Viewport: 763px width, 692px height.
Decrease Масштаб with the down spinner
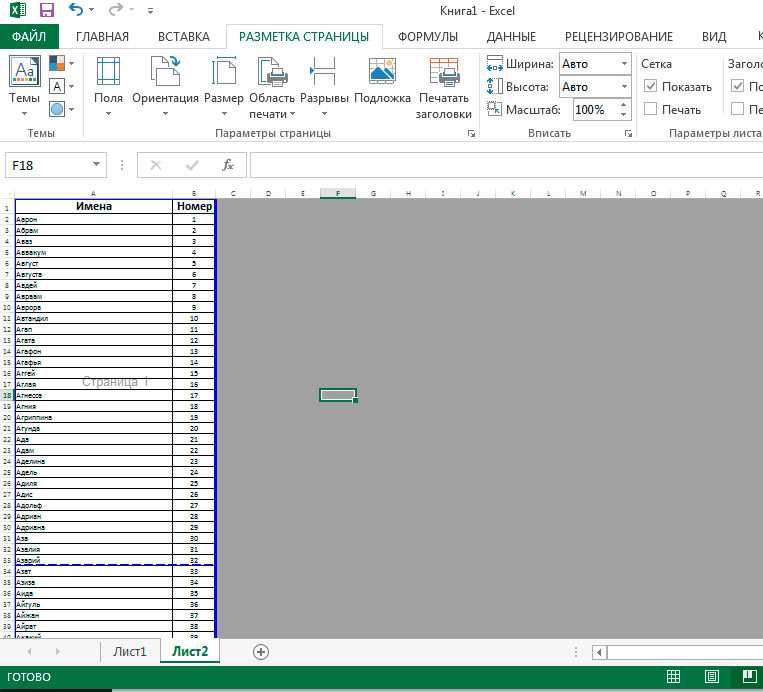click(624, 115)
